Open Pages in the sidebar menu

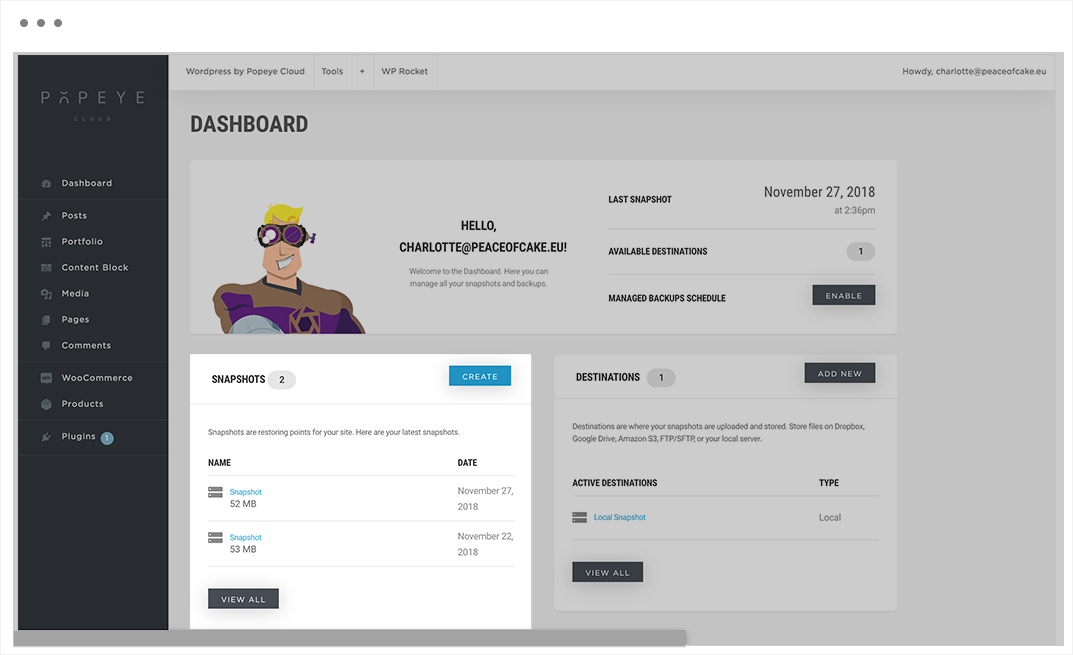(75, 320)
